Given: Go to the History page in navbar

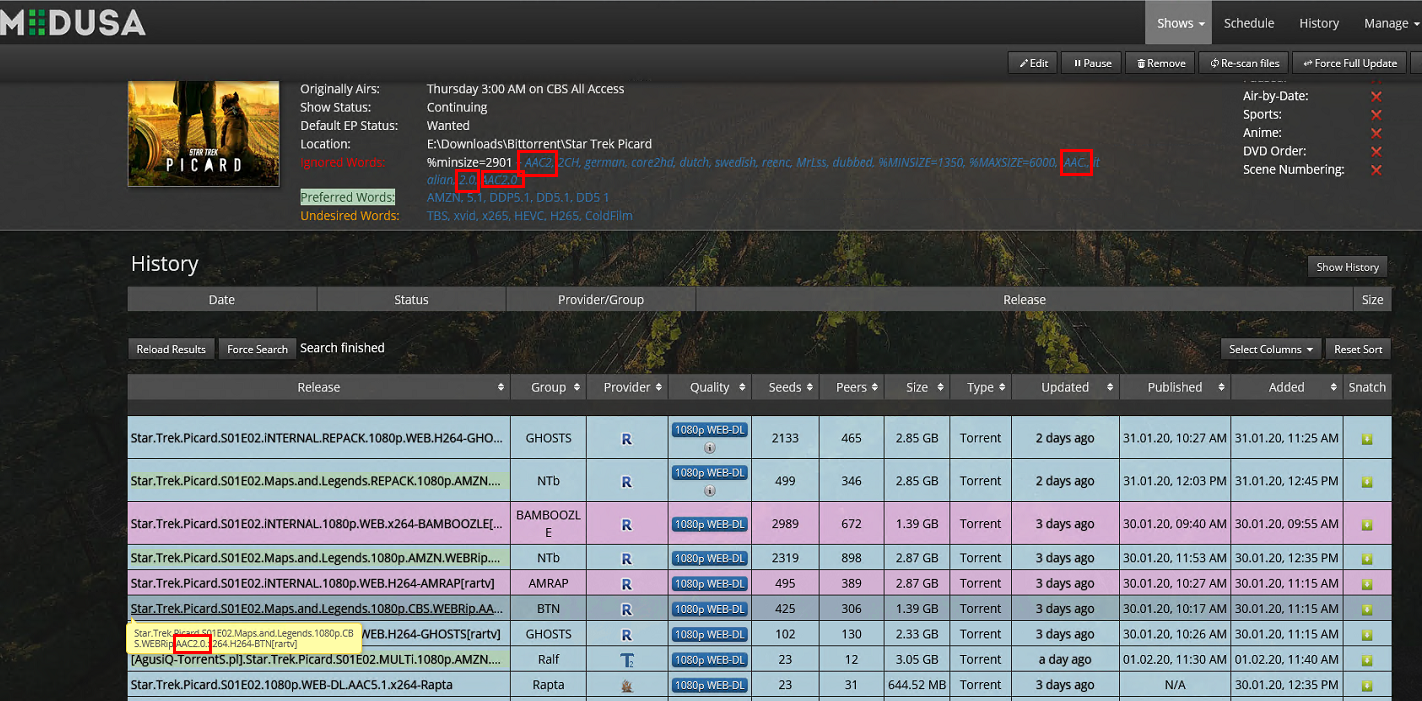Looking at the screenshot, I should (x=1319, y=23).
